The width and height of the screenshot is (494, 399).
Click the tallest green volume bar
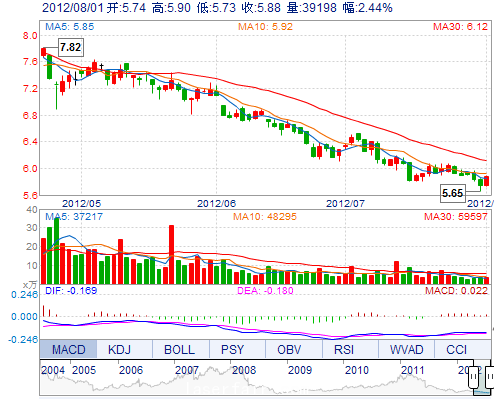(x=56, y=251)
